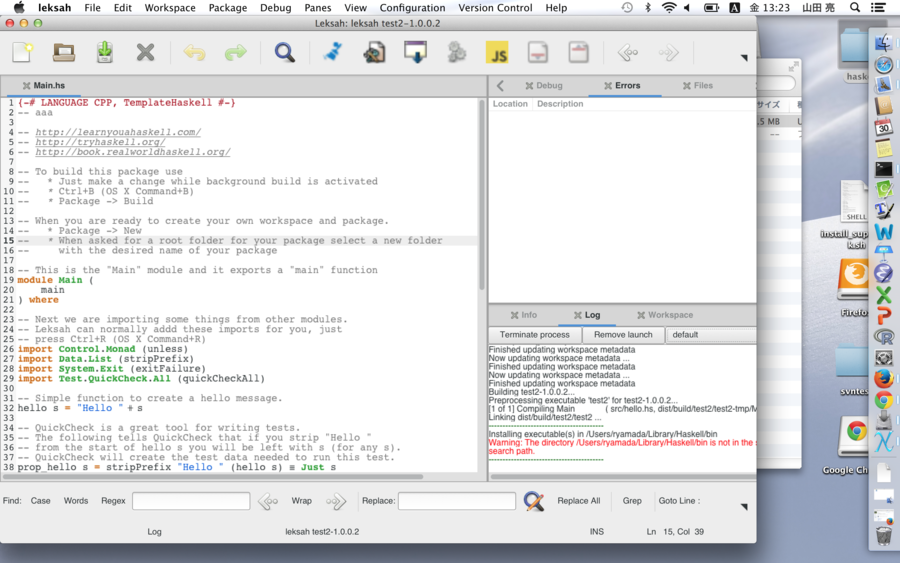The image size is (900, 563).
Task: Open the learnyouahaskell.com link in code
Action: click(x=118, y=132)
